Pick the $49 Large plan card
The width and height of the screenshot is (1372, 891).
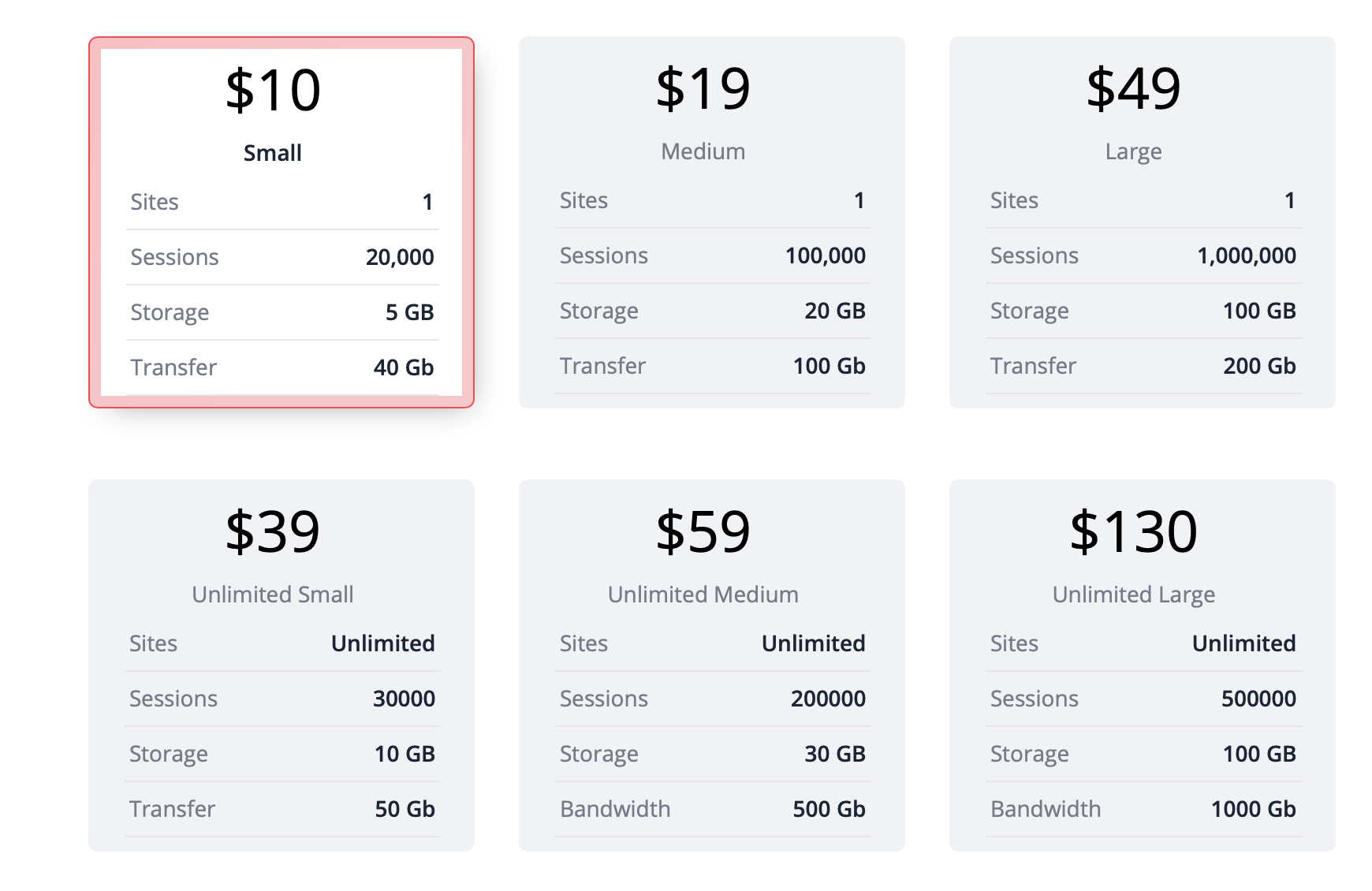(1143, 222)
